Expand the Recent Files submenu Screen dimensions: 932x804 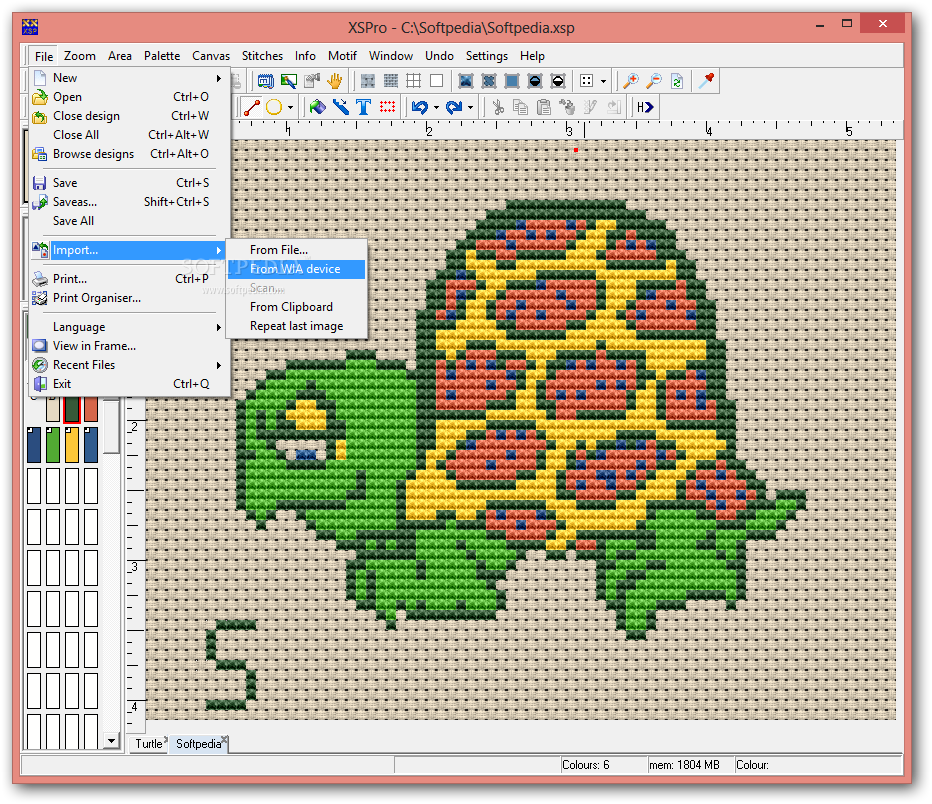[219, 365]
